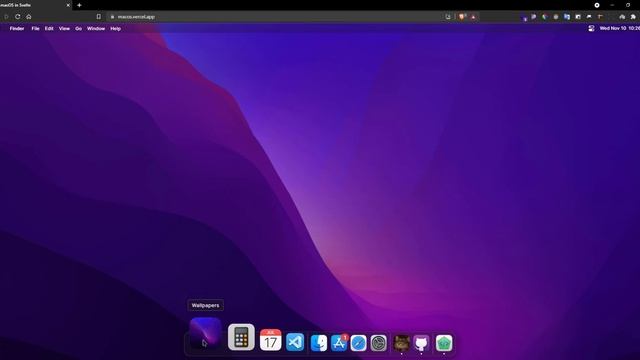Open the Calendar app showing 17

tap(271, 340)
